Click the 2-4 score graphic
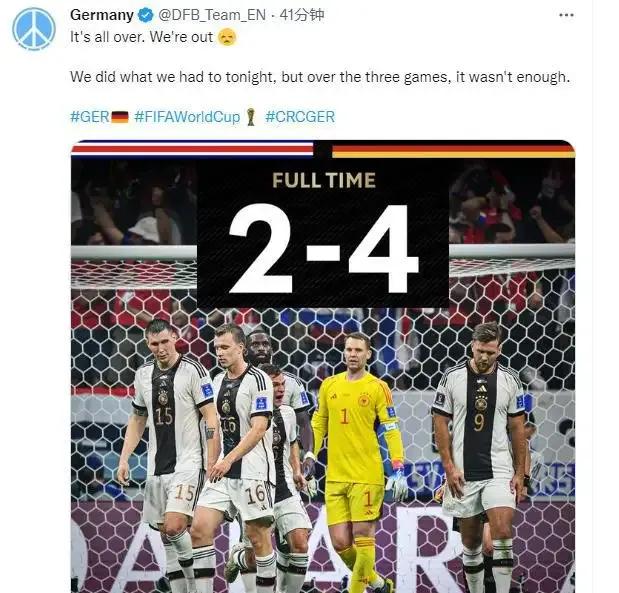This screenshot has width=619, height=593. pyautogui.click(x=323, y=249)
